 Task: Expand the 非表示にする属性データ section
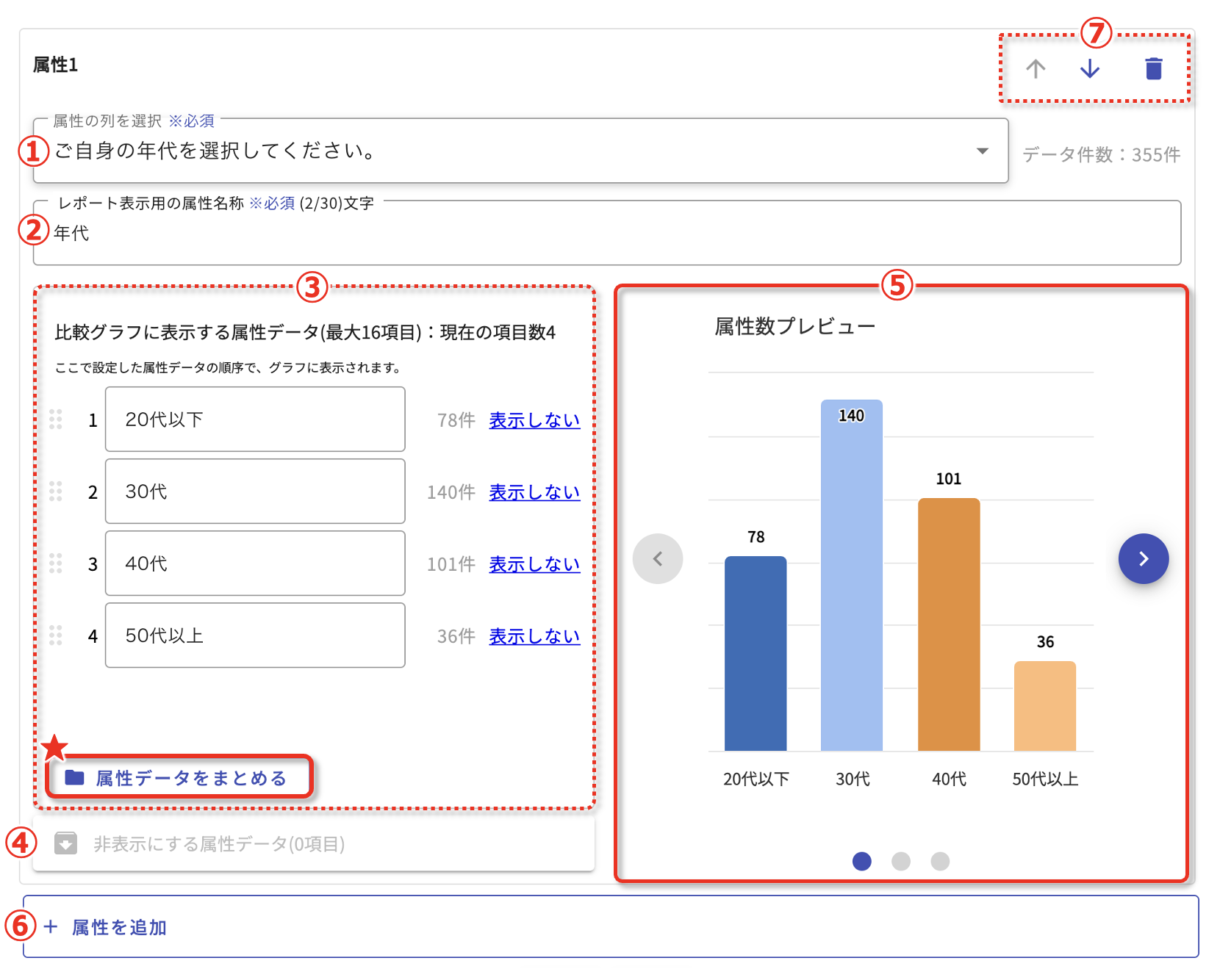[x=219, y=844]
